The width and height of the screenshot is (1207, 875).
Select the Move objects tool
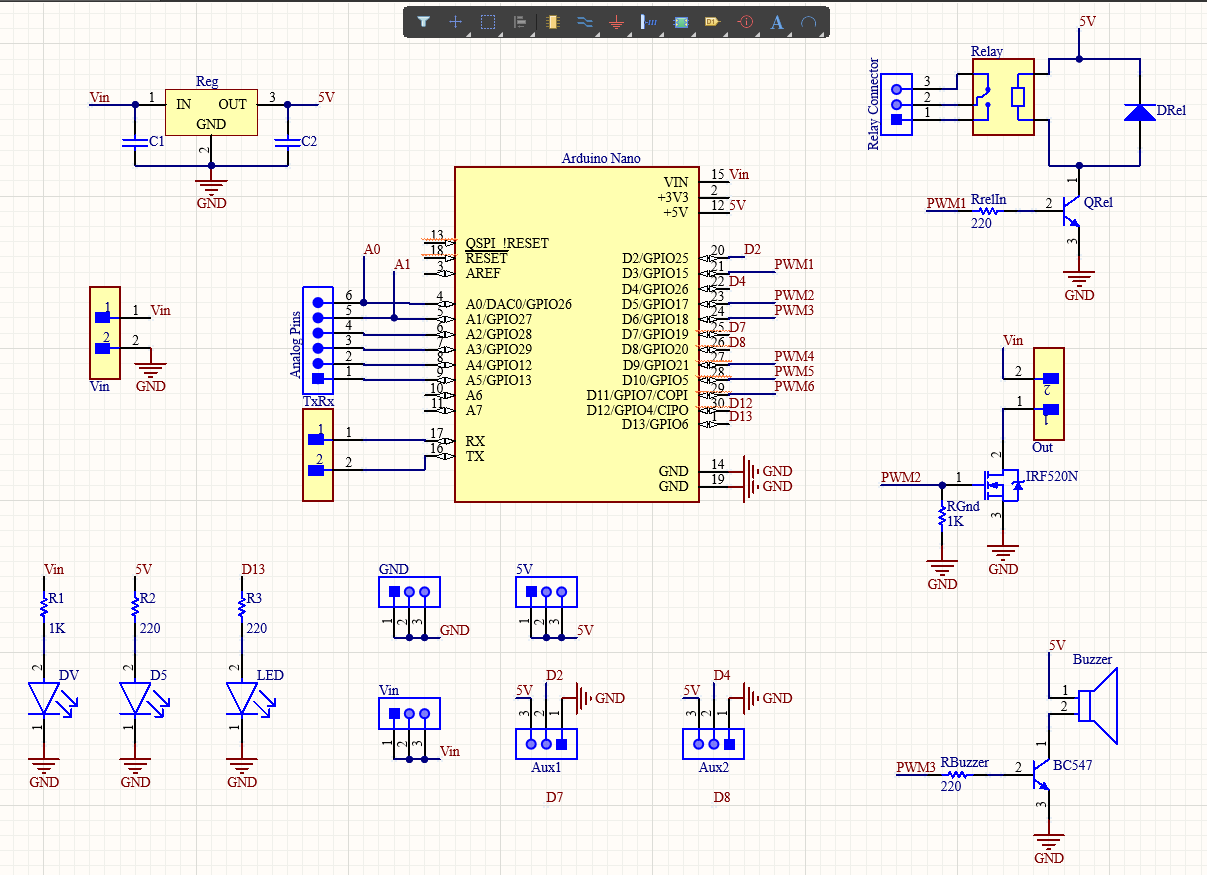coord(454,21)
